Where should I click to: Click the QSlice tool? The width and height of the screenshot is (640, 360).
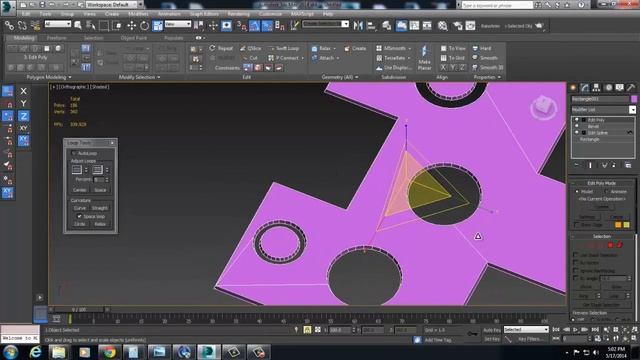[x=251, y=48]
